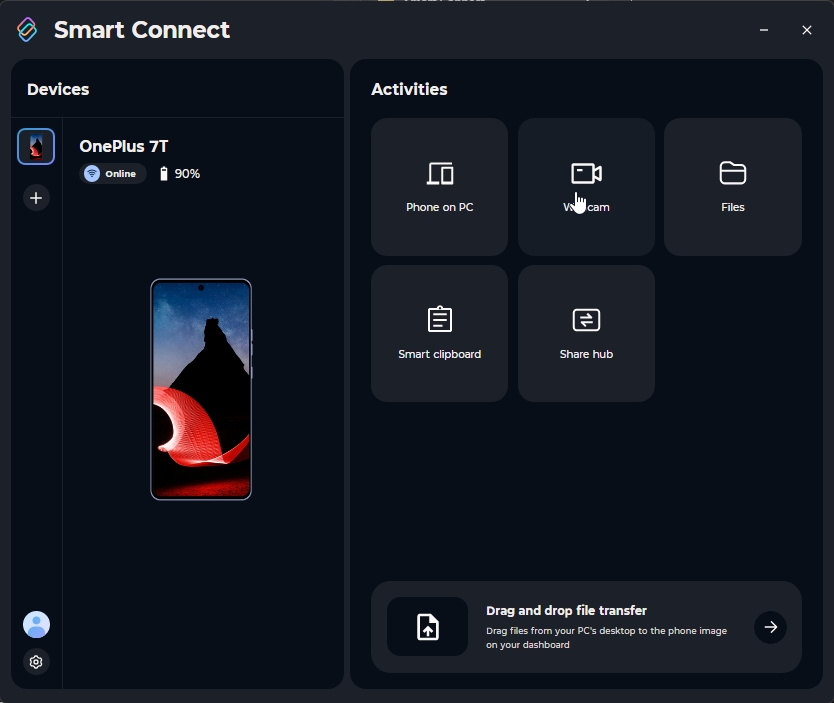Select the Devices panel header
The width and height of the screenshot is (834, 703).
coord(57,89)
